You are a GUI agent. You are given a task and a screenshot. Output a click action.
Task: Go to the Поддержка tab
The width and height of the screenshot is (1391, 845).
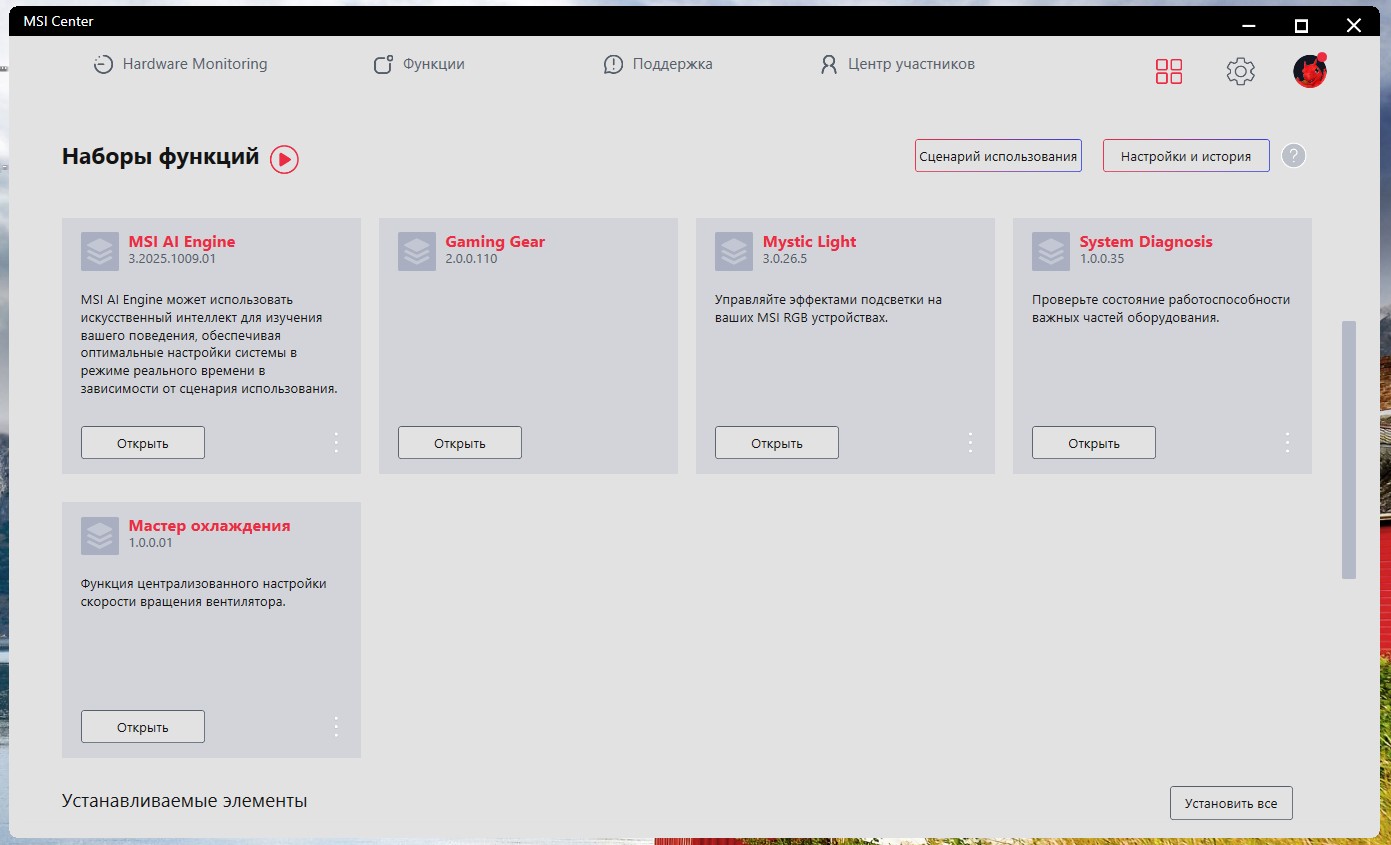point(658,64)
